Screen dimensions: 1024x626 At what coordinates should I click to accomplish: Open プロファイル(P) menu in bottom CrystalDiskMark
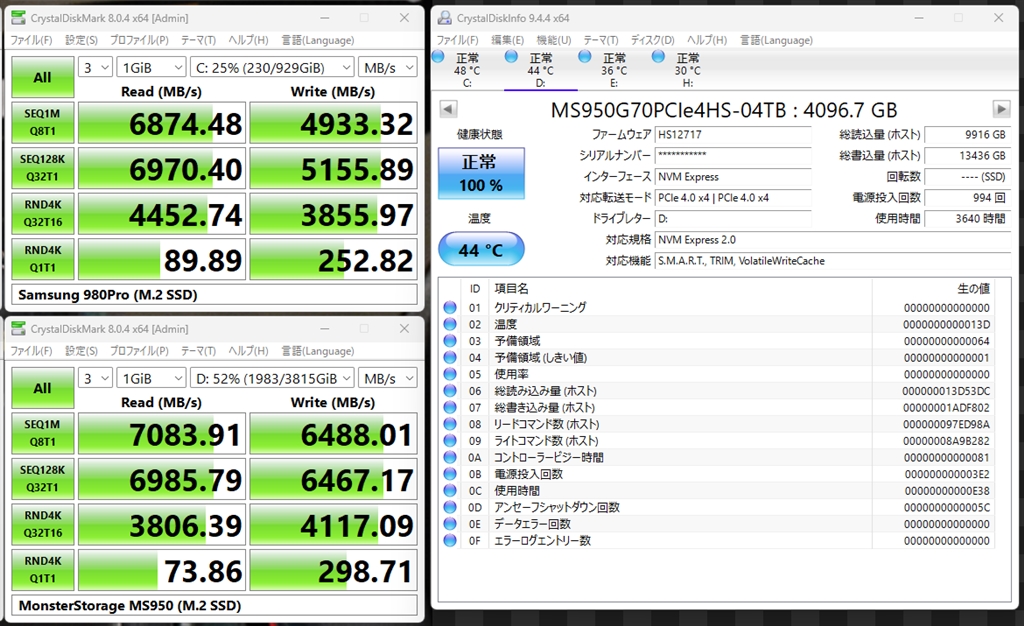(x=139, y=351)
